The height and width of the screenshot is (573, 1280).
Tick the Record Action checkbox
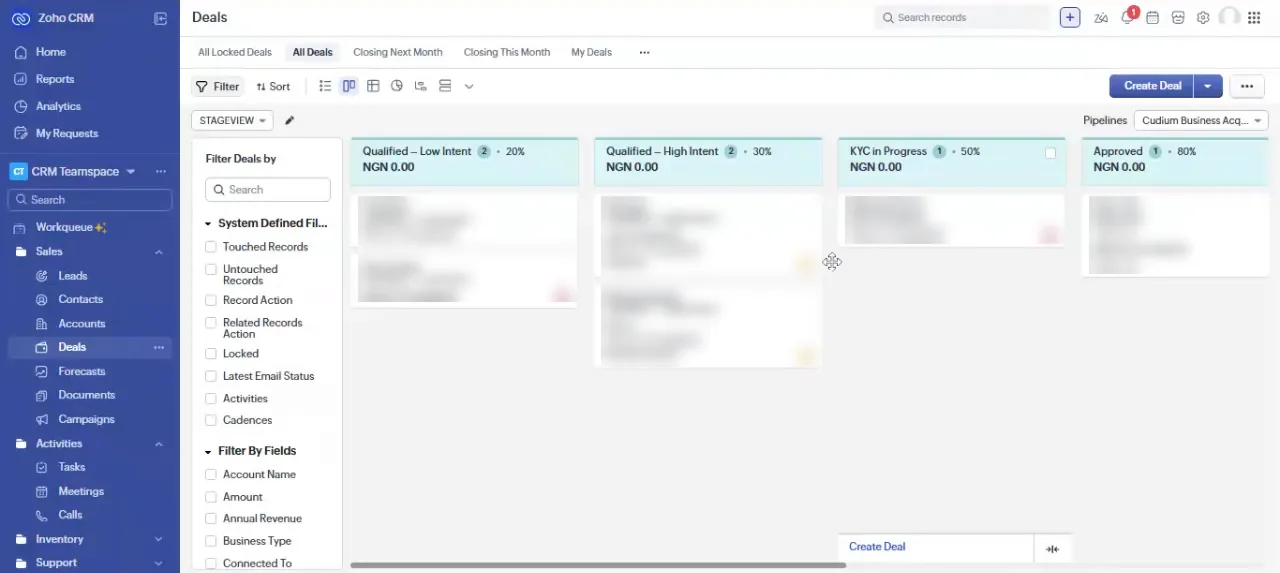tap(211, 300)
